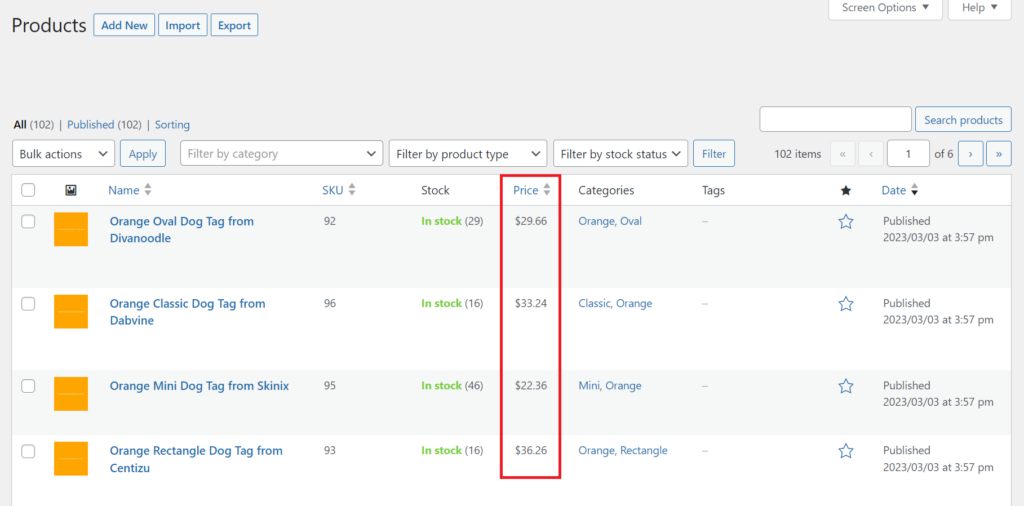Image resolution: width=1024 pixels, height=506 pixels.
Task: Sort products by the Name column
Action: click(129, 190)
